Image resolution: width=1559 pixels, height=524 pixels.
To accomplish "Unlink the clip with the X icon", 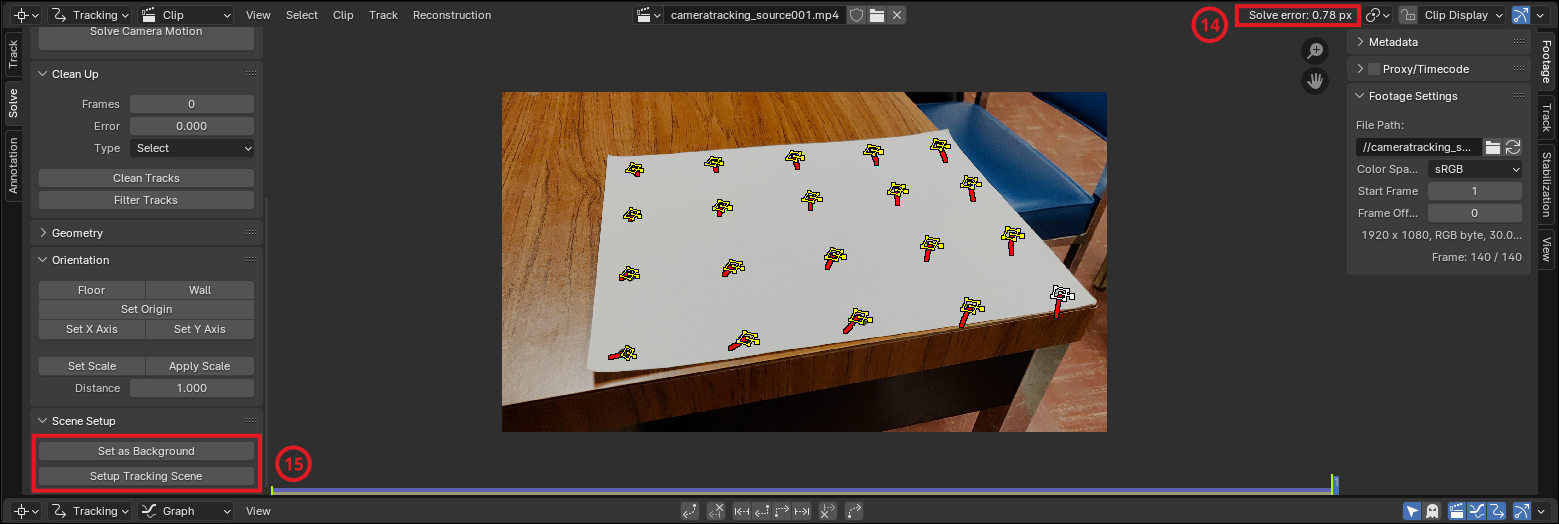I will pyautogui.click(x=897, y=15).
